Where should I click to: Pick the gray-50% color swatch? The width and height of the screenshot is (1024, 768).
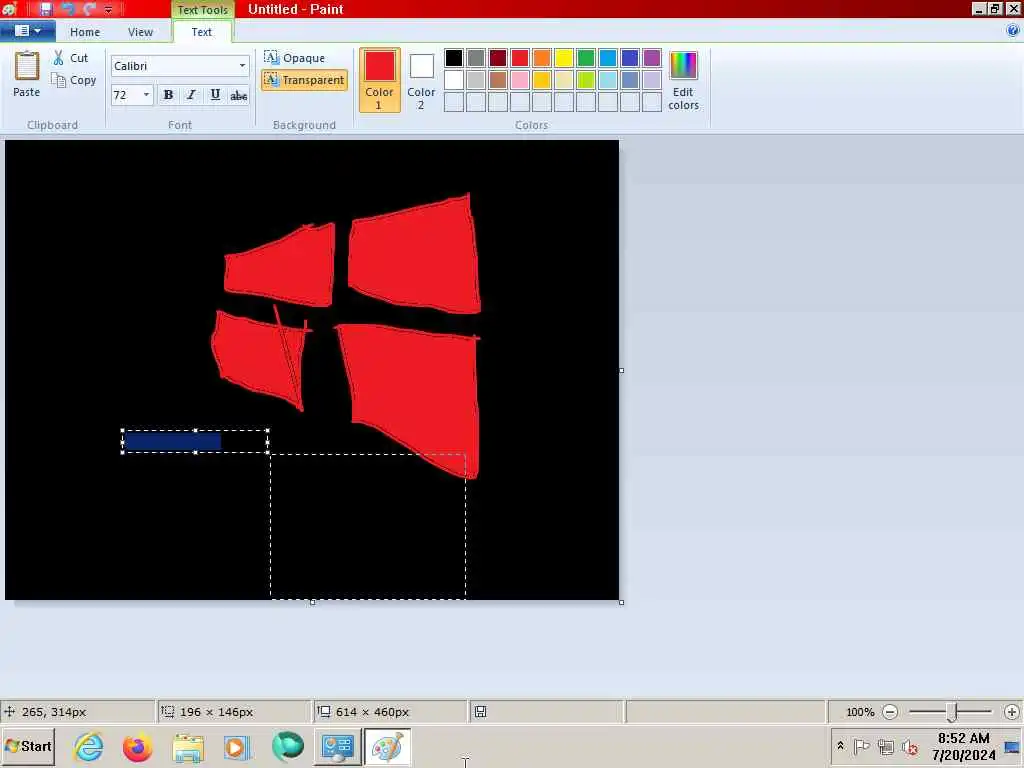(x=476, y=58)
